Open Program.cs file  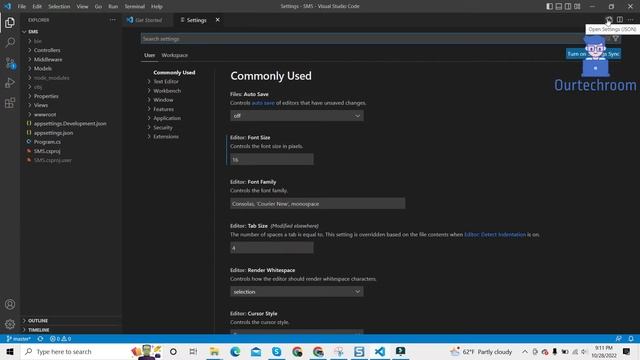tap(47, 142)
